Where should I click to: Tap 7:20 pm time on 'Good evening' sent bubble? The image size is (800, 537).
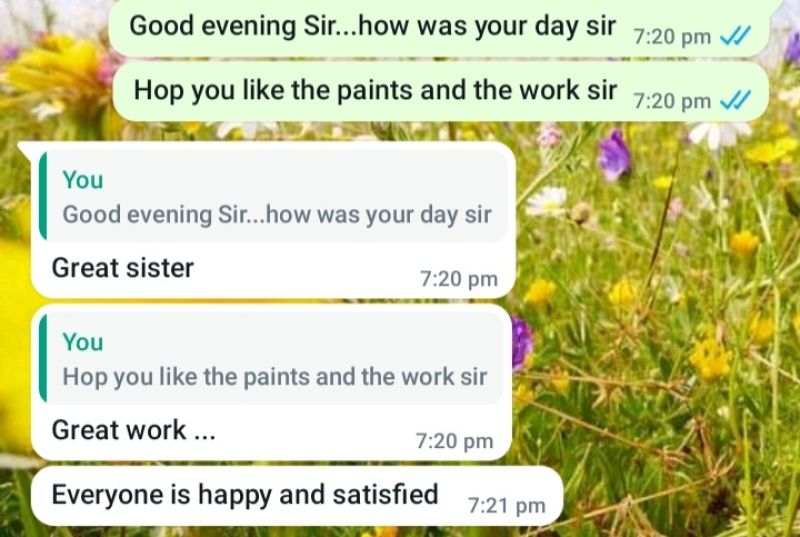672,37
